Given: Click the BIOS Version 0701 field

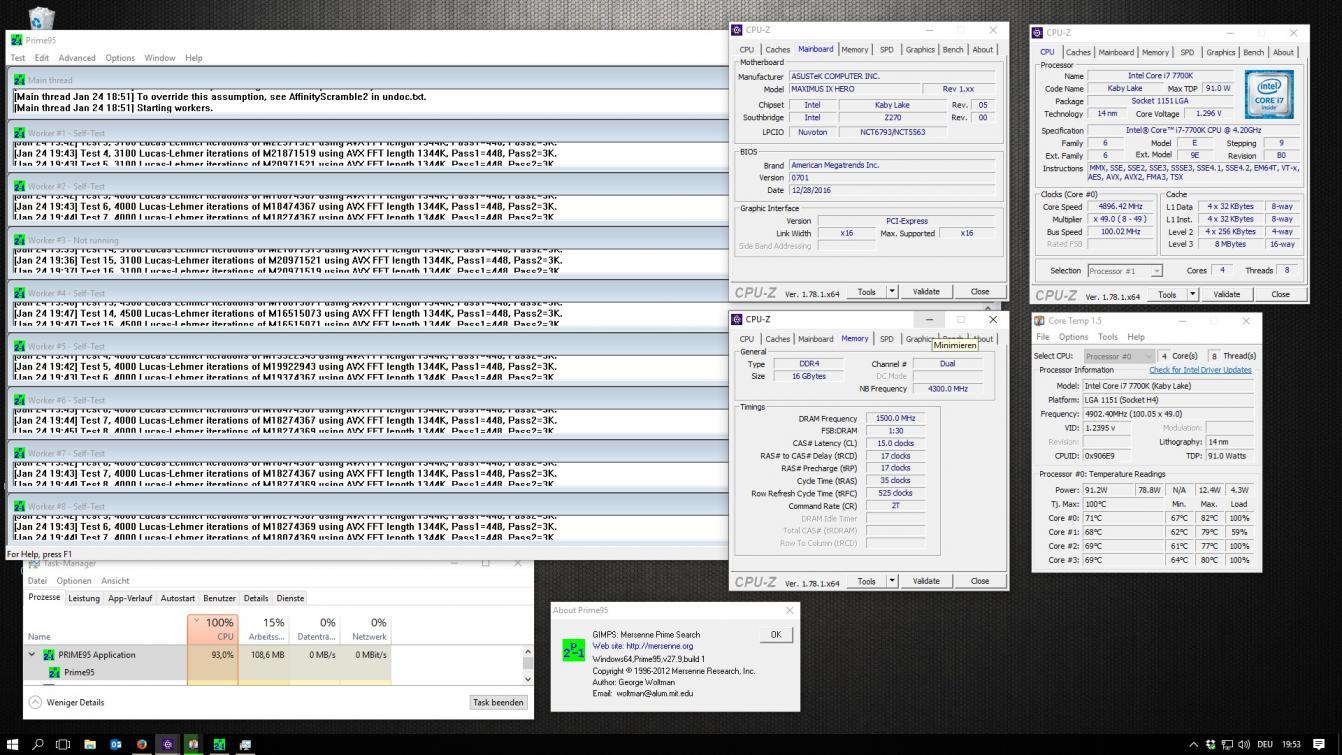Looking at the screenshot, I should pyautogui.click(x=892, y=178).
